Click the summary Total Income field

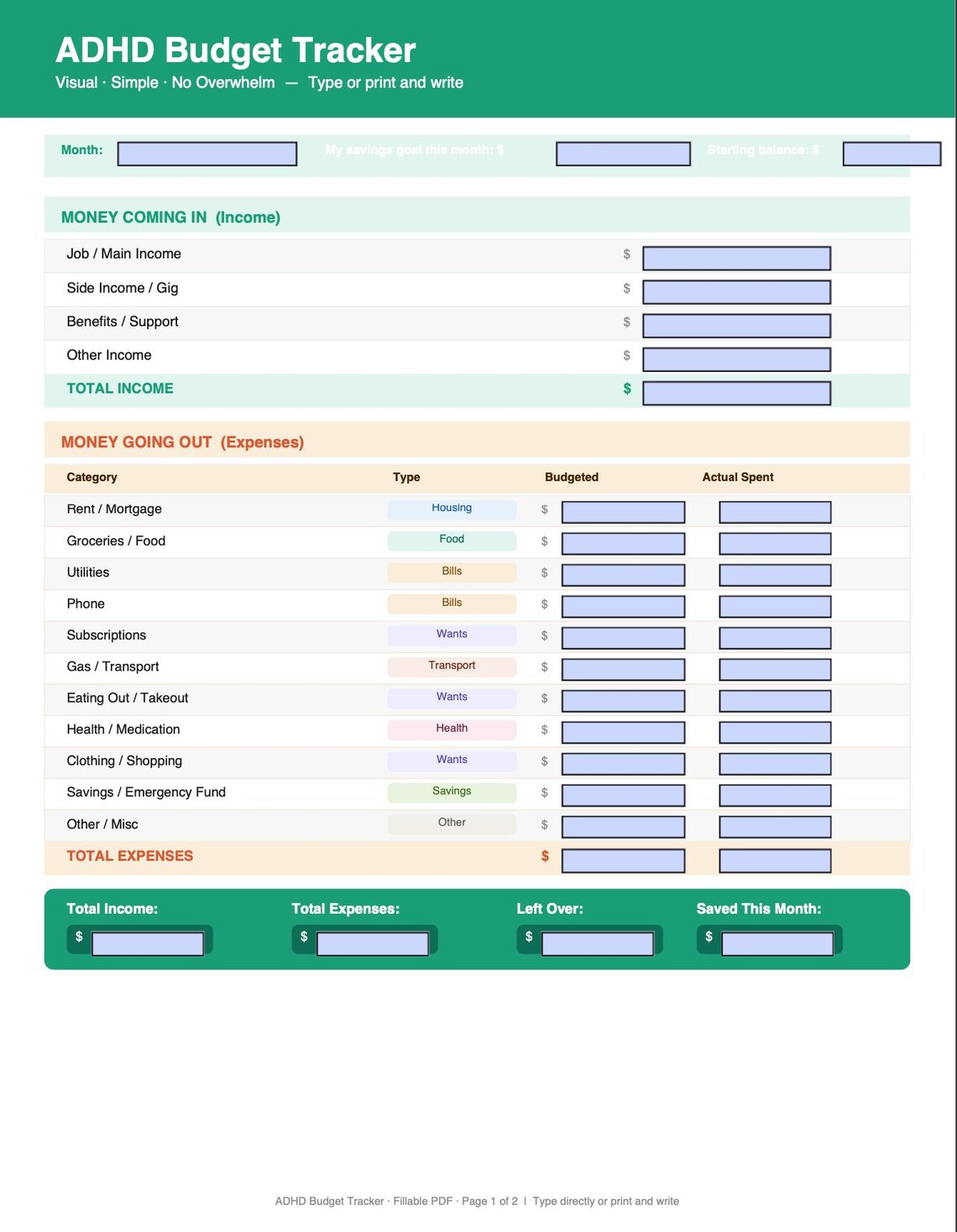click(x=148, y=944)
